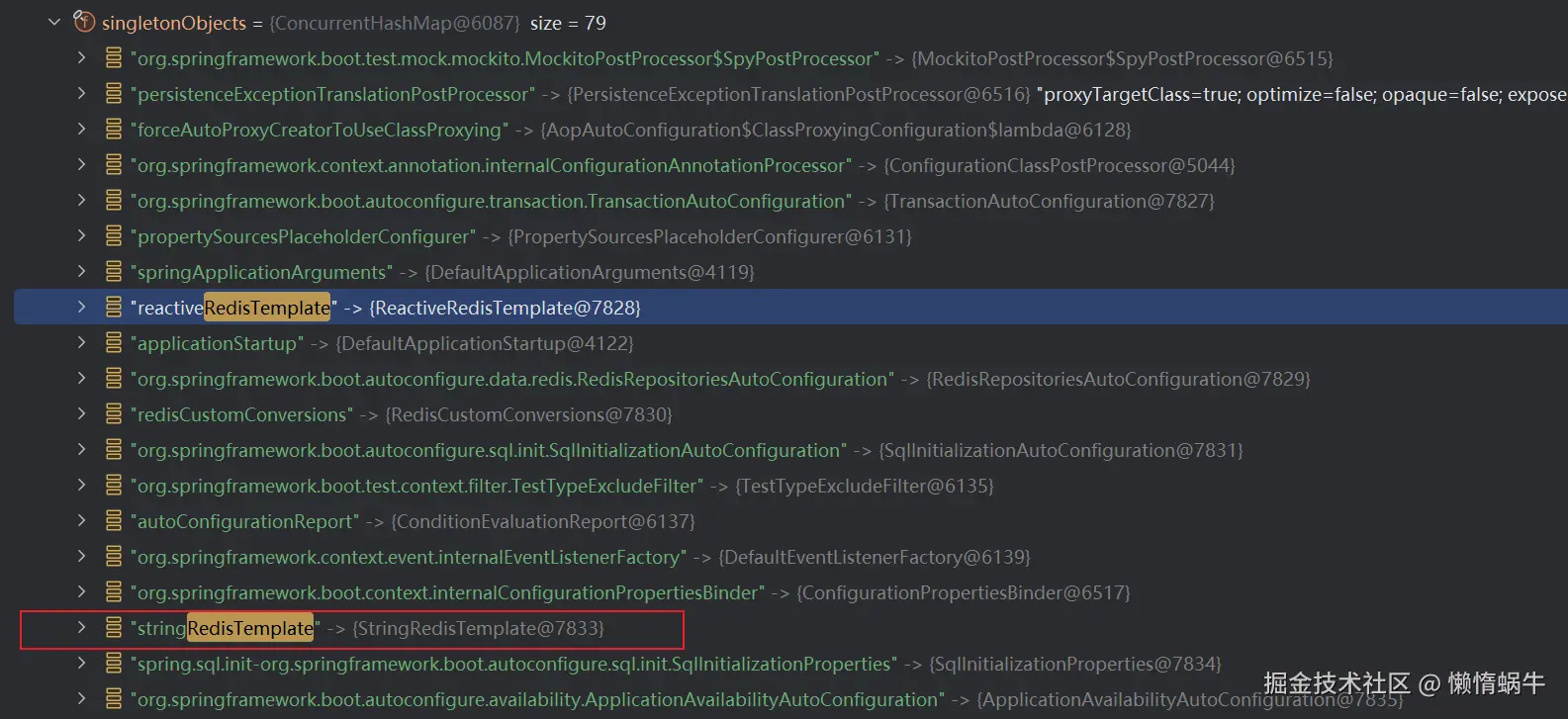Select {ConcurrentHashMap@6087} value text
1568x719 pixels.
tap(394, 23)
